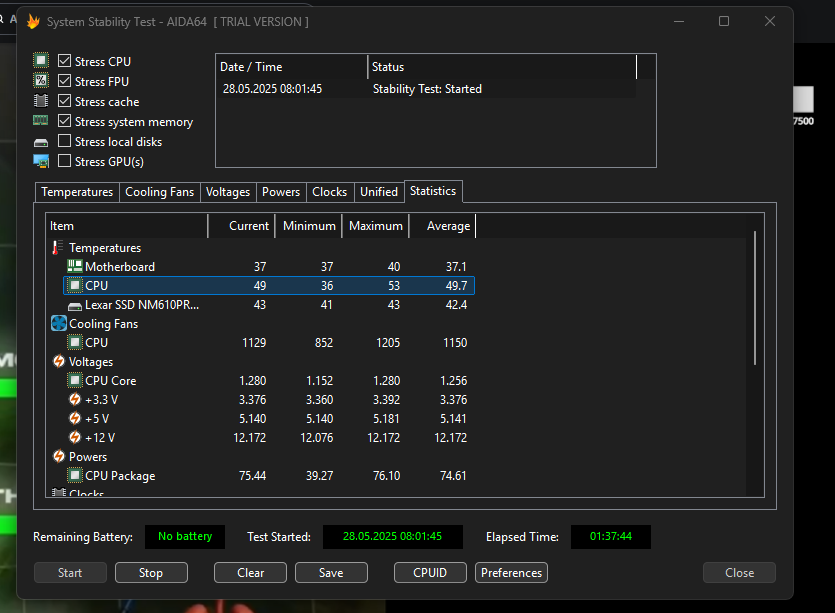Click the orange bolt icon of Voltages group

[59, 362]
